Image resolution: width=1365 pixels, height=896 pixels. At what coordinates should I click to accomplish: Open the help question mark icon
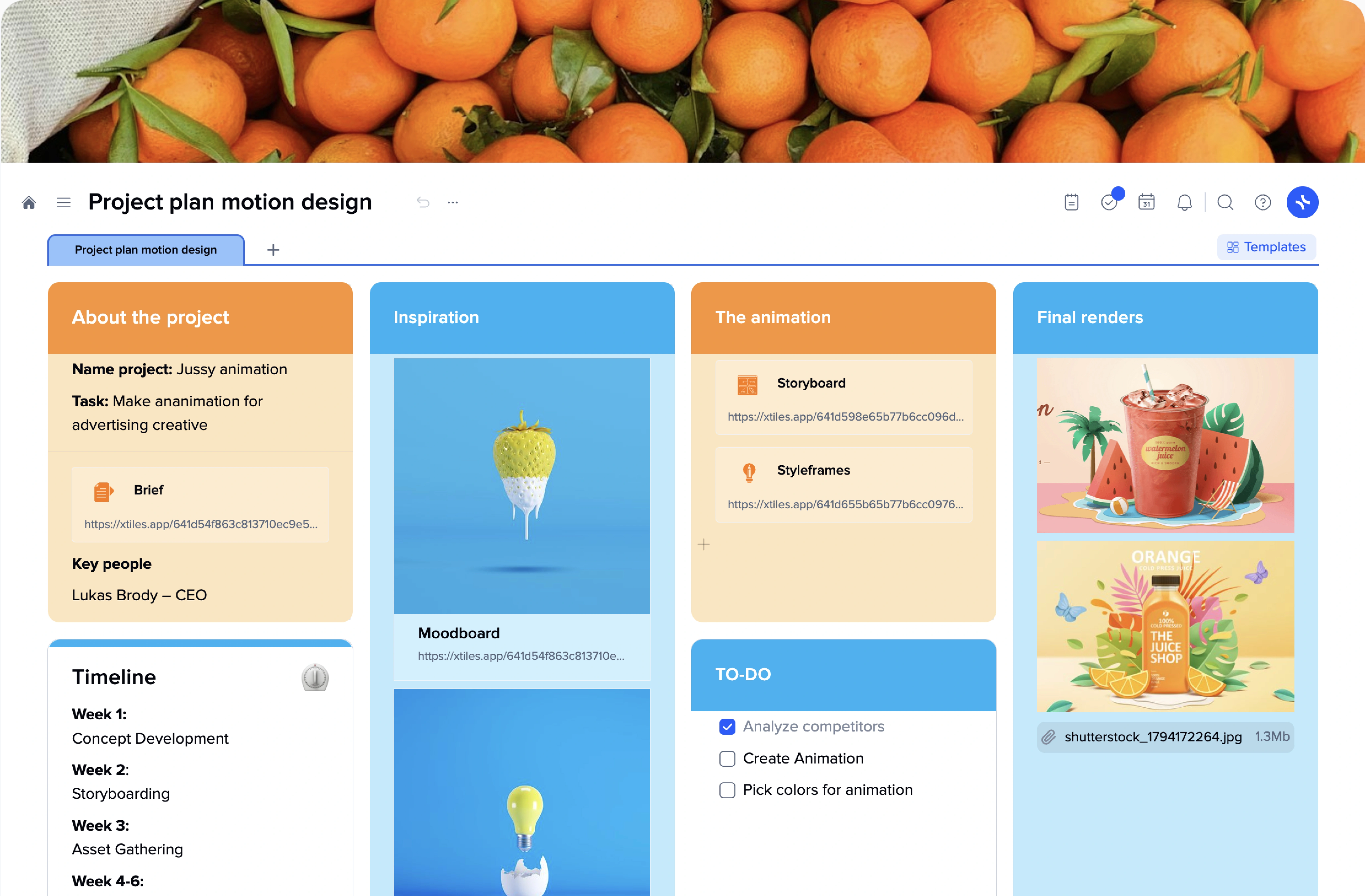[x=1263, y=202]
